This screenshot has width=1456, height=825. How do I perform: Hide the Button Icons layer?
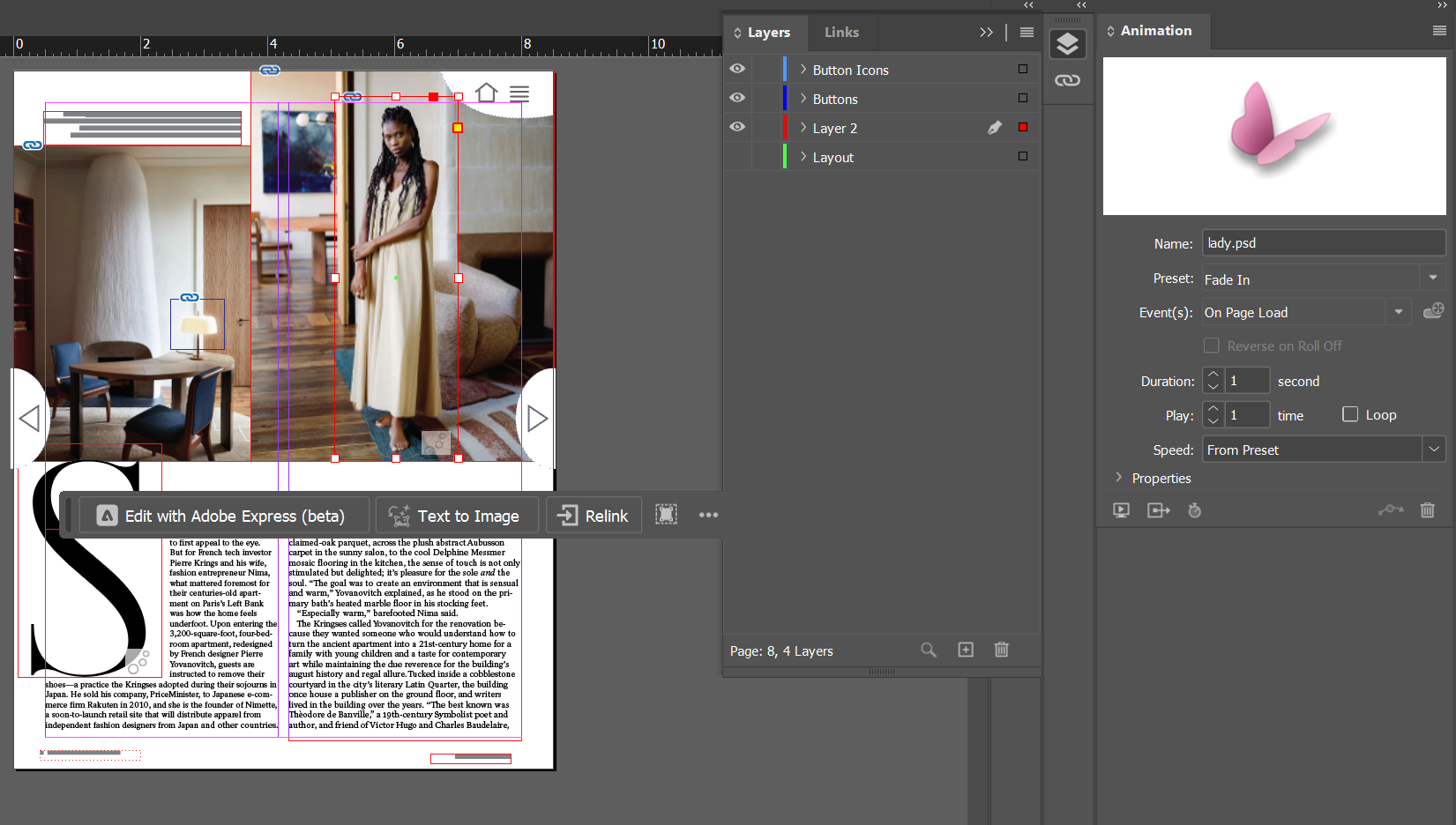(x=737, y=68)
